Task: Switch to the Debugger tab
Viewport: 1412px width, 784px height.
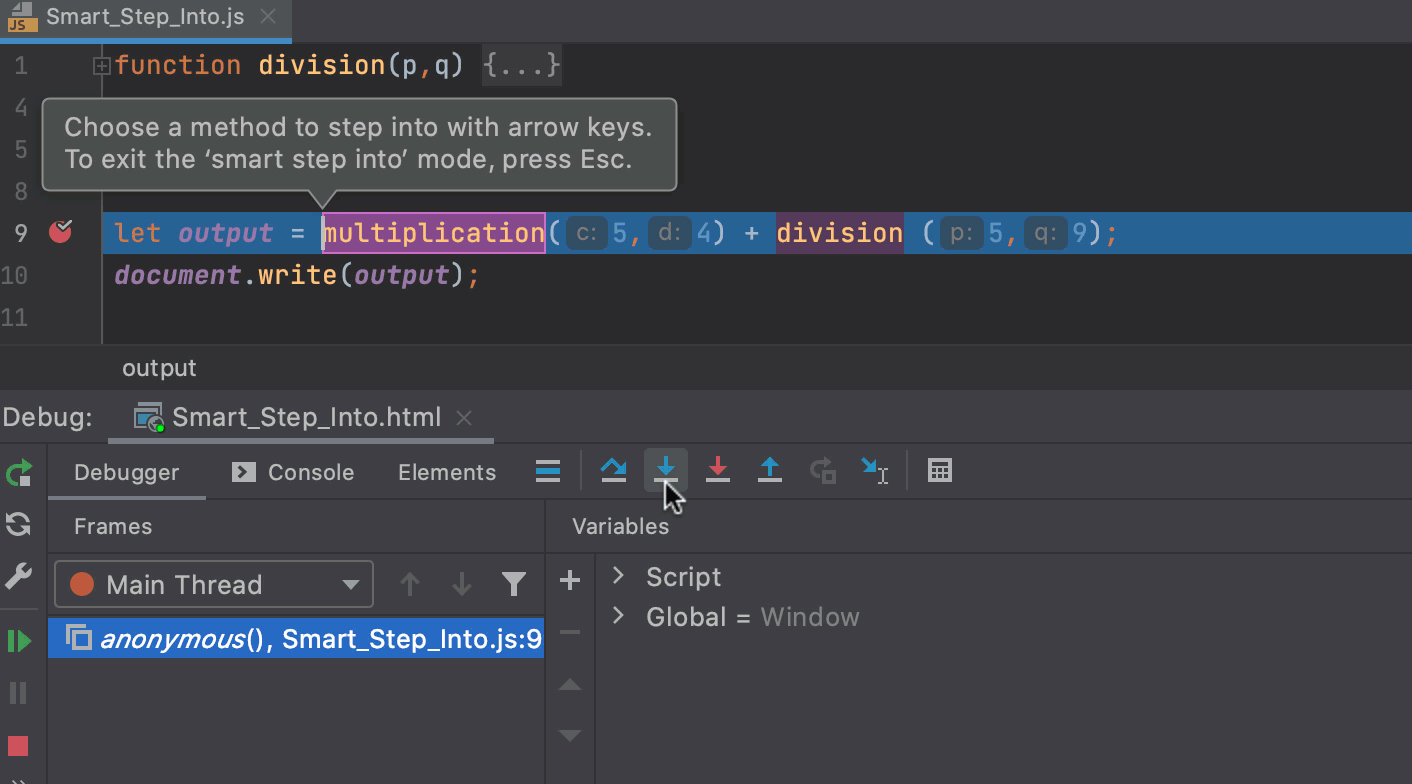Action: point(127,472)
